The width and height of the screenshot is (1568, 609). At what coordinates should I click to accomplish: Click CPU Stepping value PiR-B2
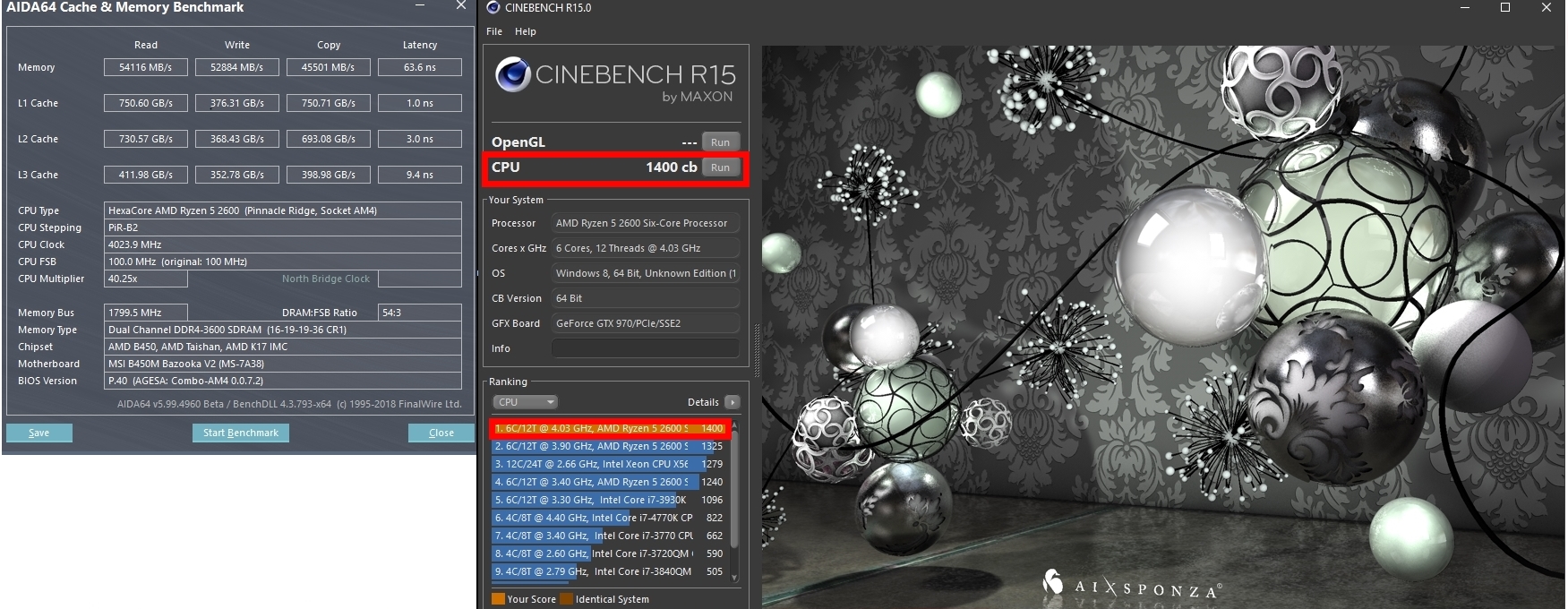283,227
